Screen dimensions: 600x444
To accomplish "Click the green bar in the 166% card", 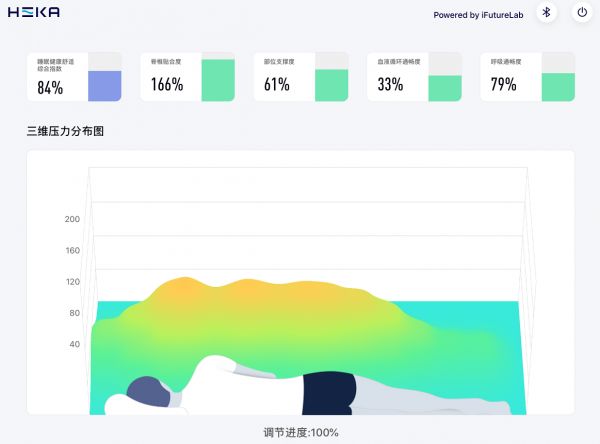I will pyautogui.click(x=218, y=80).
